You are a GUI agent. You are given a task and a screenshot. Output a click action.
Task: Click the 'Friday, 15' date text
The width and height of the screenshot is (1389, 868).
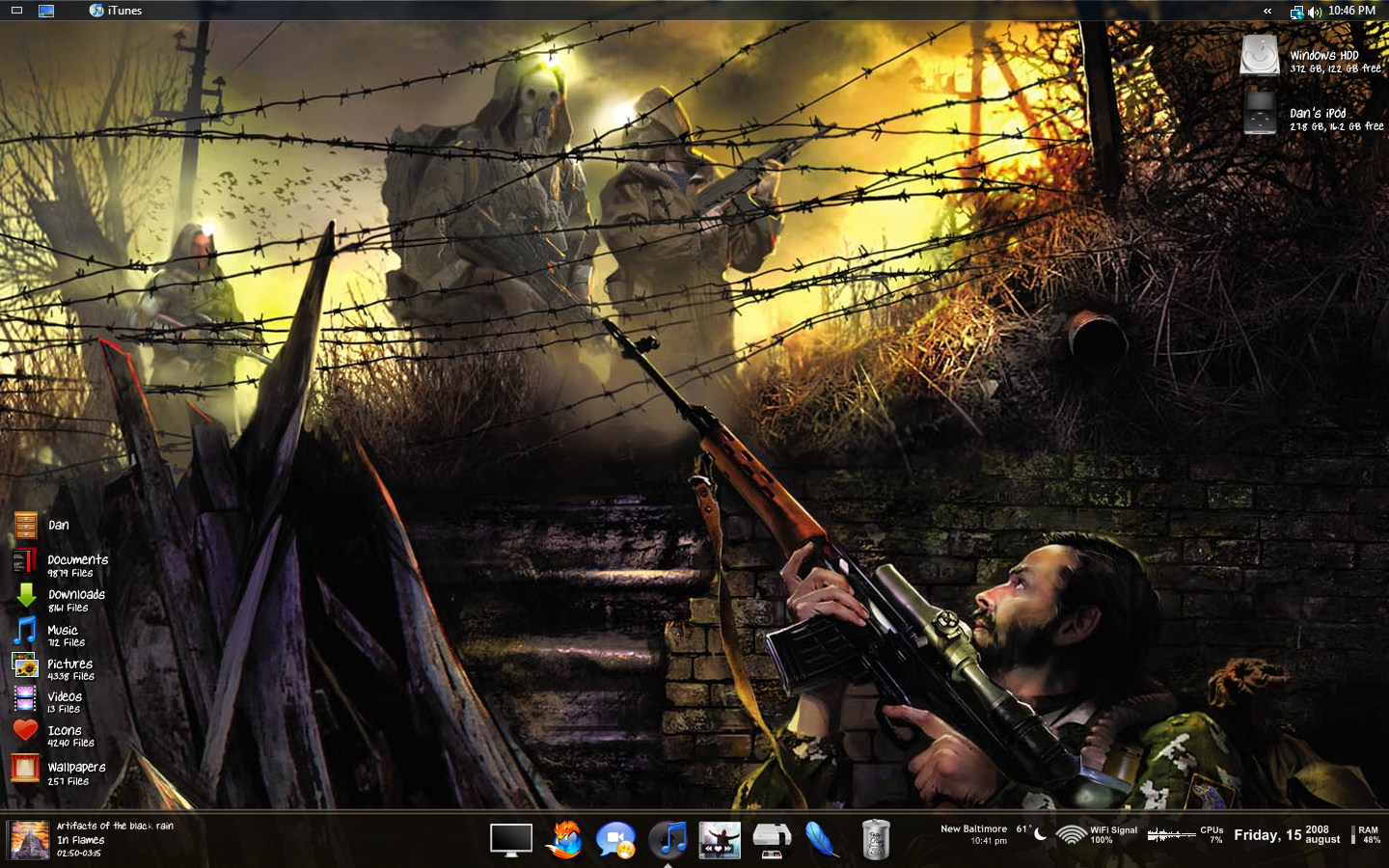pos(1267,835)
